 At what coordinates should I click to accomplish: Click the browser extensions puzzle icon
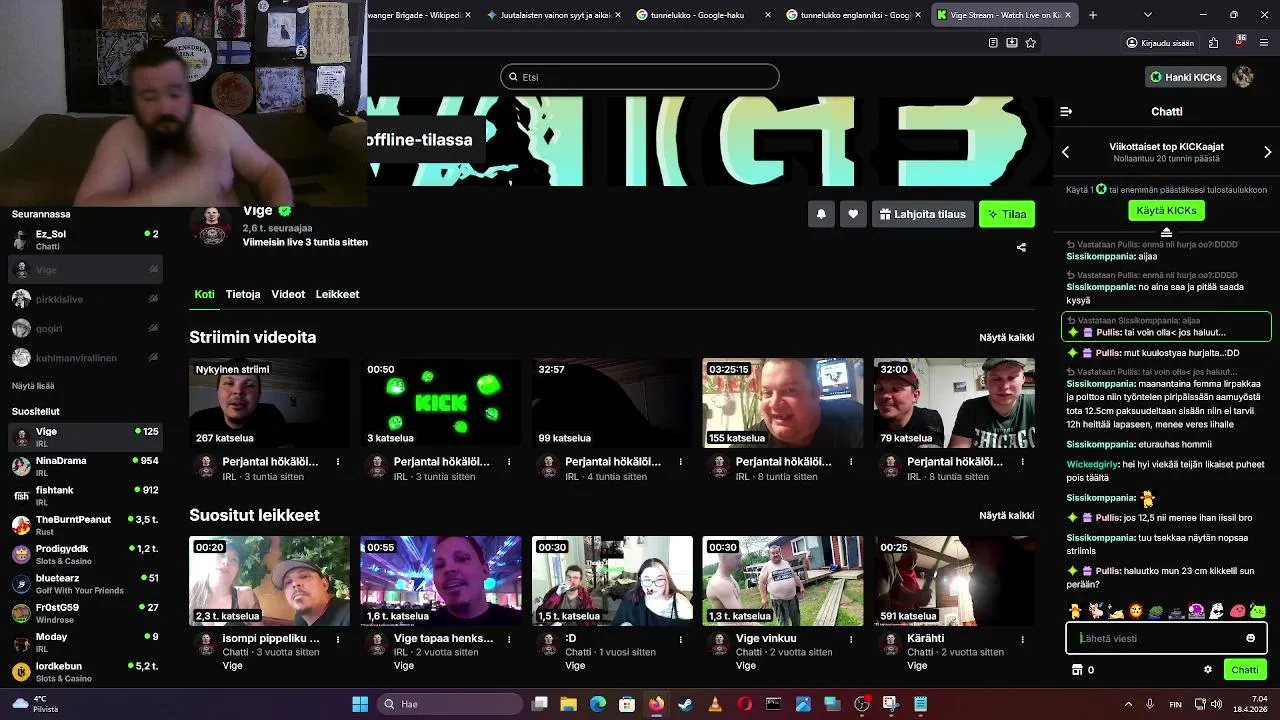click(x=1213, y=43)
